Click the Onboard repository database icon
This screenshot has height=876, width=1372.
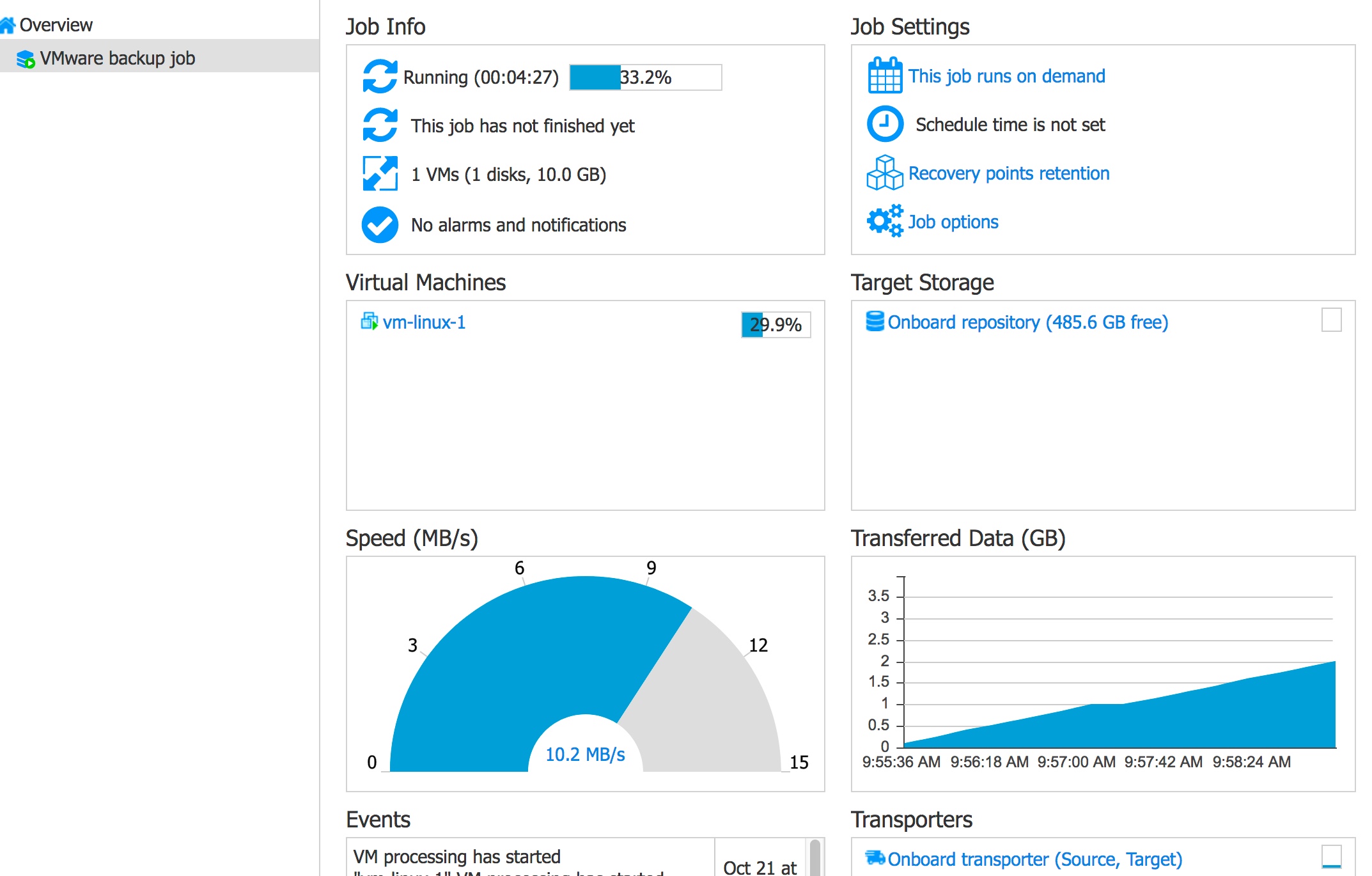click(875, 321)
